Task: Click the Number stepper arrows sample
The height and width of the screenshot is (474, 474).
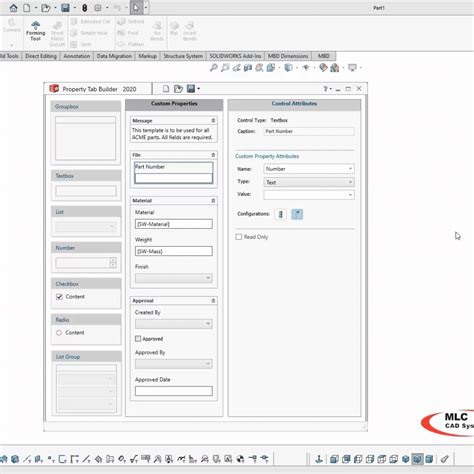Action: tap(113, 263)
